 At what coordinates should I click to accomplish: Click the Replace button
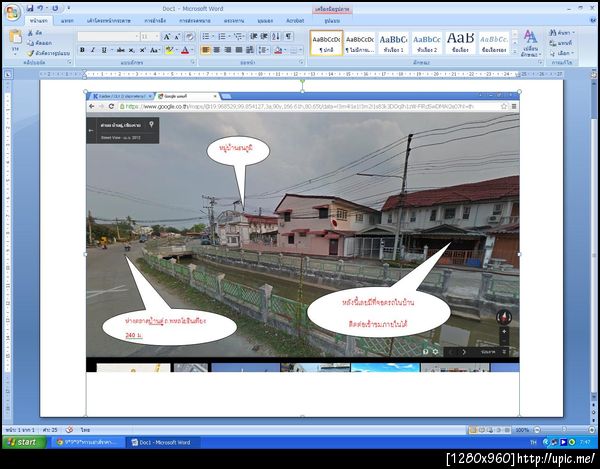[x=561, y=43]
